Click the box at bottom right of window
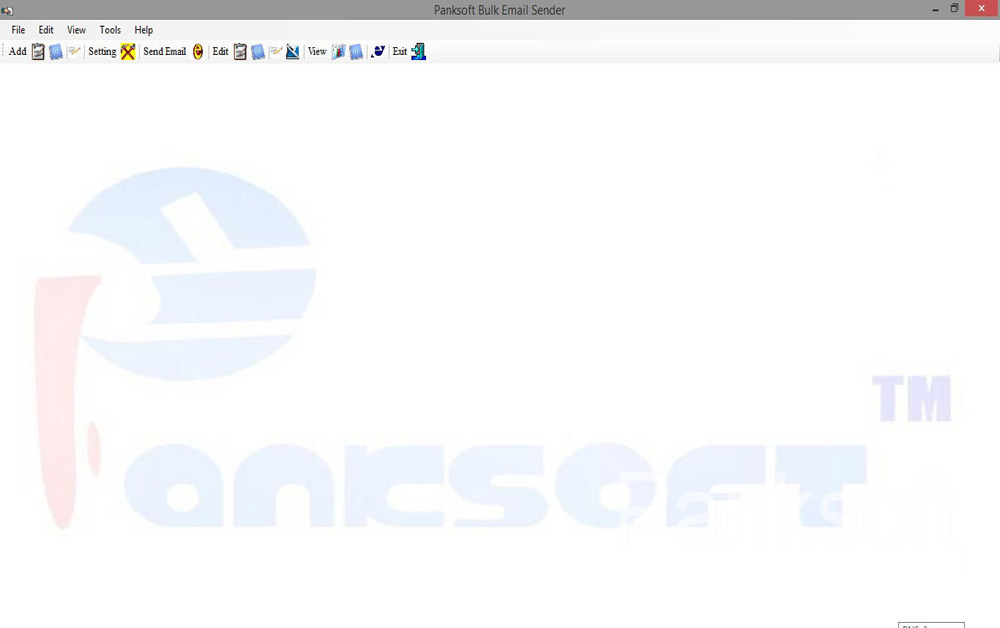This screenshot has height=628, width=1000. coord(931,625)
